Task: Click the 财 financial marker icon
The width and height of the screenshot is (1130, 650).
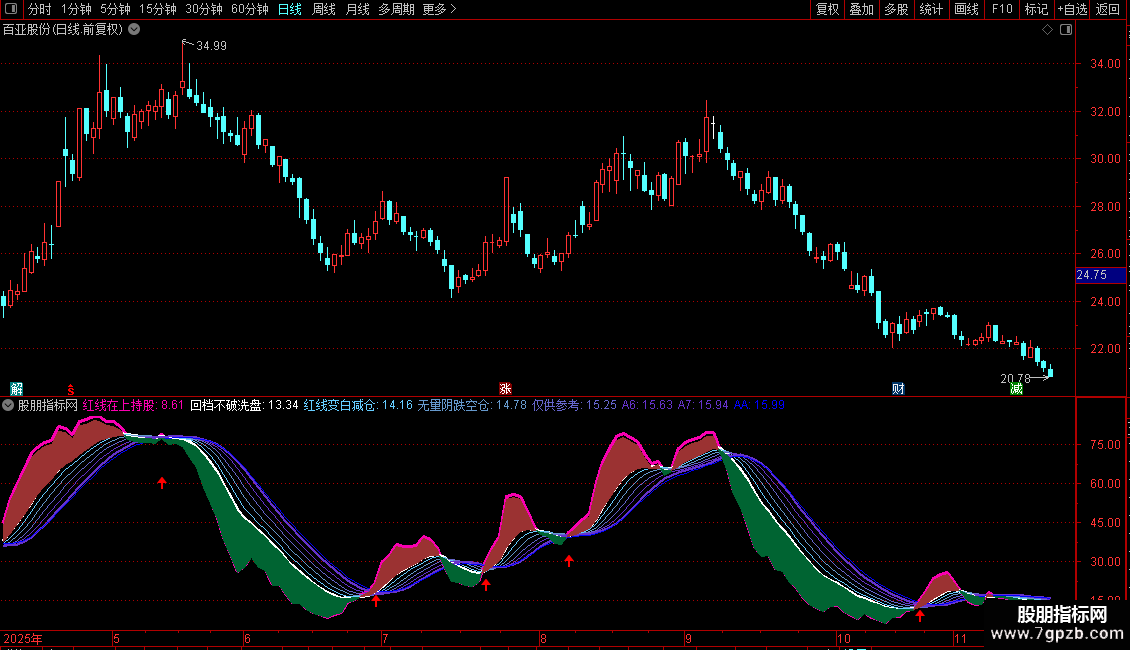Action: pos(898,388)
